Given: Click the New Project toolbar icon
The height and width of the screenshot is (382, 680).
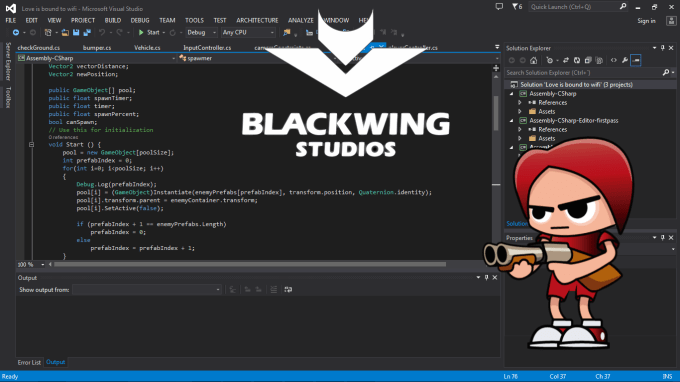Looking at the screenshot, I should coord(48,33).
